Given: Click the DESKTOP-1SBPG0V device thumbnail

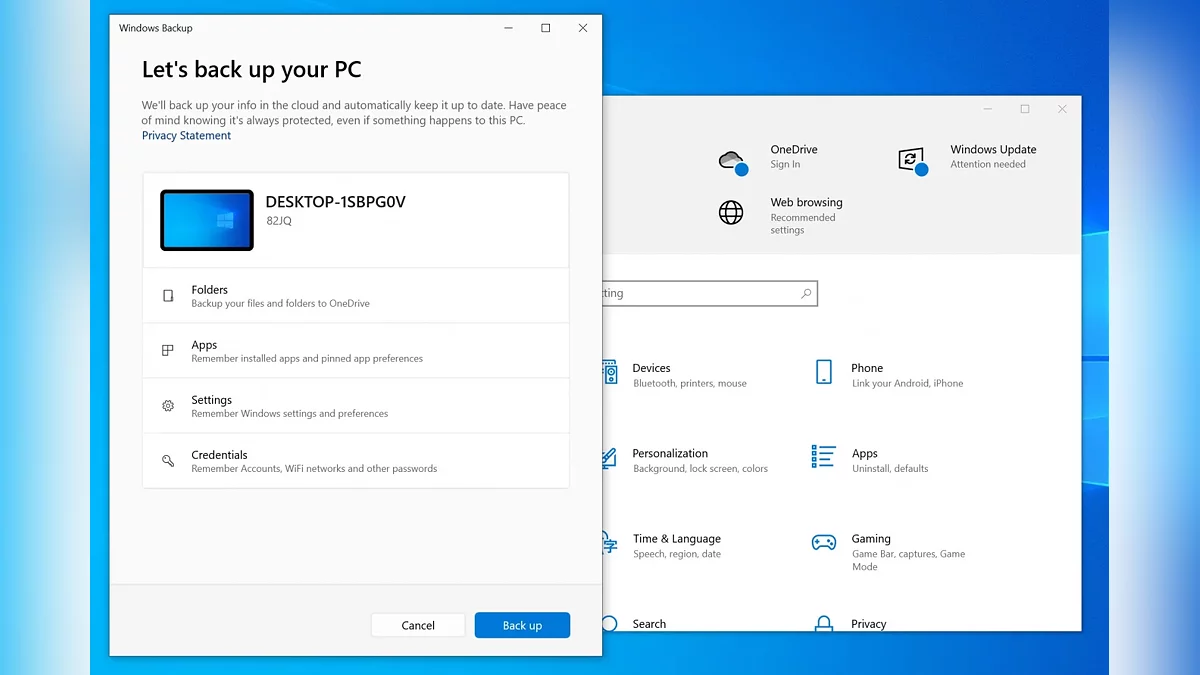Looking at the screenshot, I should 207,220.
